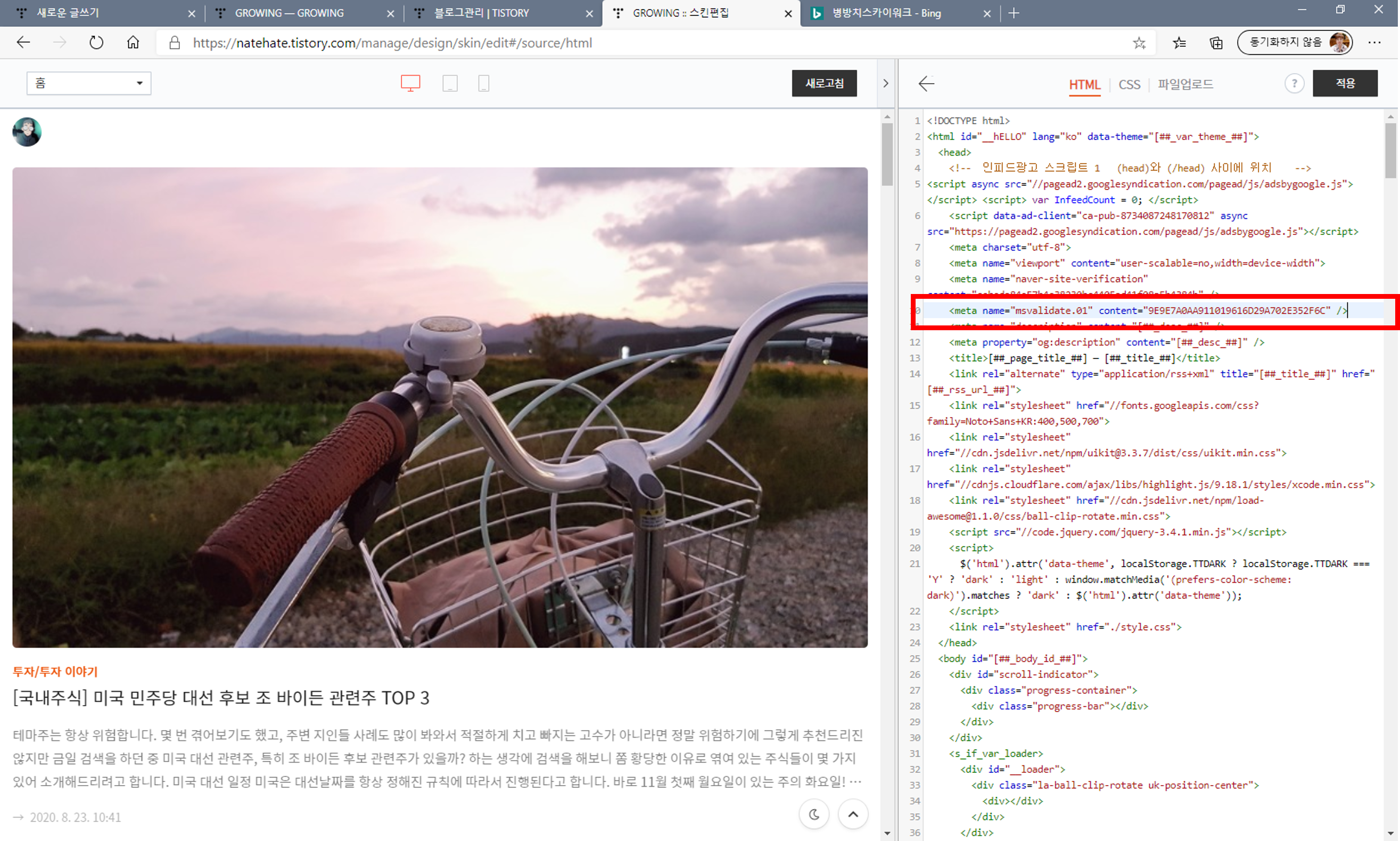Close the Bing tab
The width and height of the screenshot is (1400, 841).
coord(987,14)
